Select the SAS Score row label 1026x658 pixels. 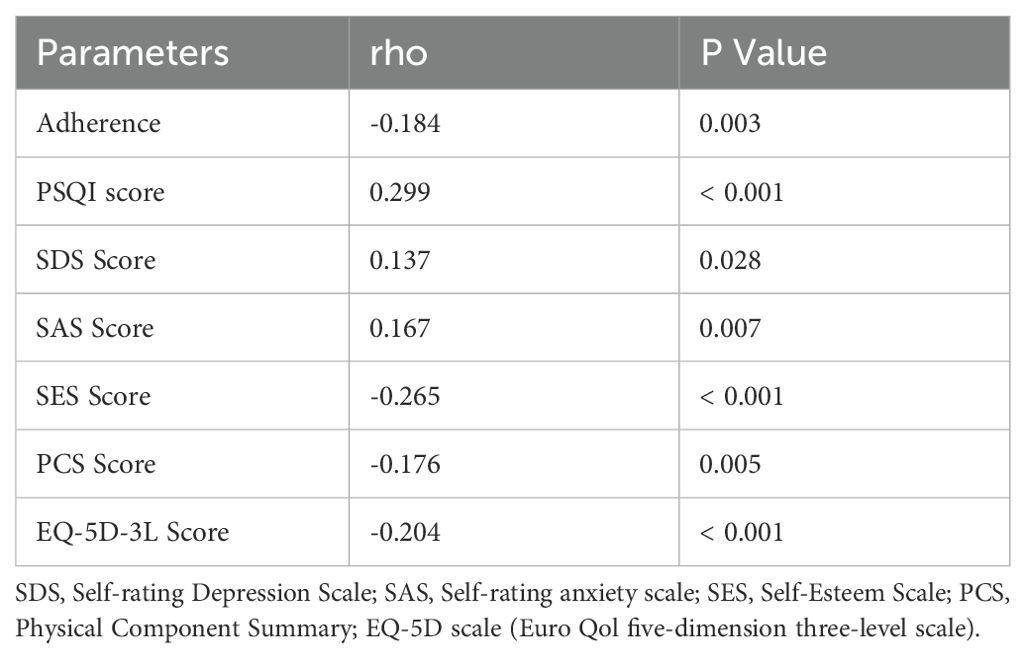click(x=95, y=328)
